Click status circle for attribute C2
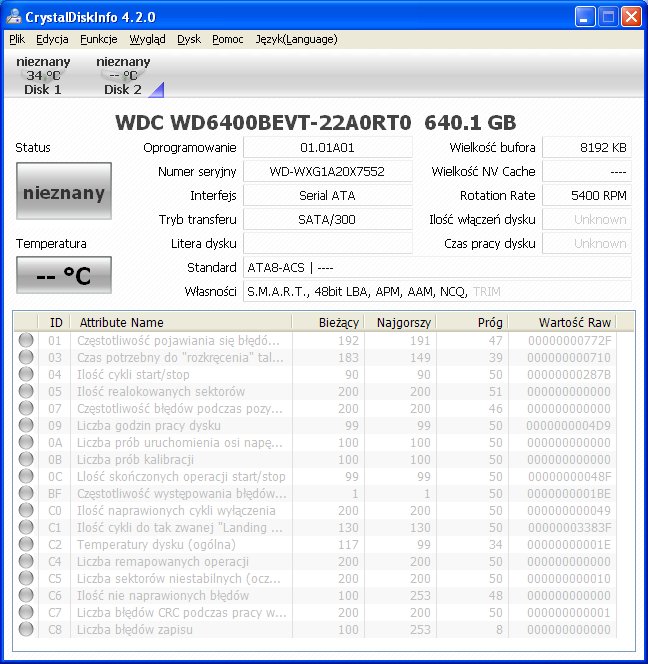The image size is (648, 664). (x=26, y=544)
